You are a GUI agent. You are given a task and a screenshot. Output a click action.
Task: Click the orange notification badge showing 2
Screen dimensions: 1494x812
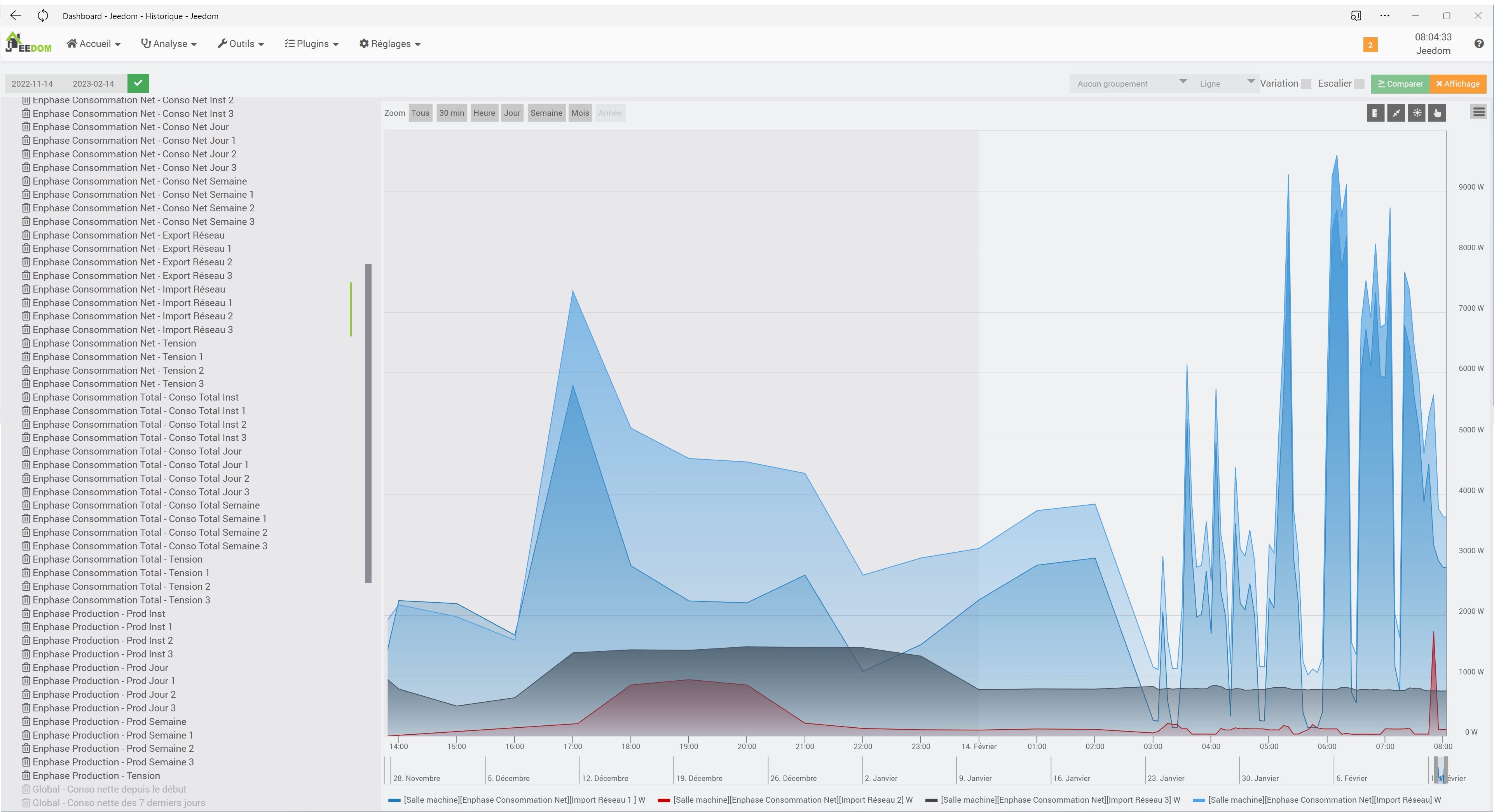click(1370, 45)
